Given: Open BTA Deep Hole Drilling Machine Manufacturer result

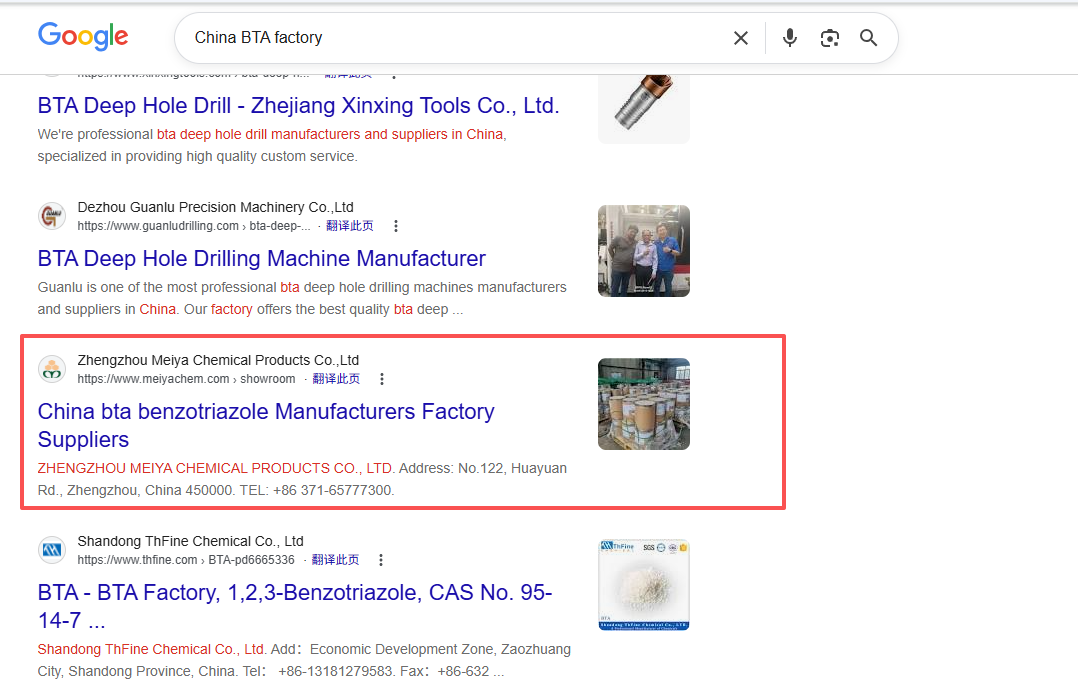Looking at the screenshot, I should click(x=261, y=259).
